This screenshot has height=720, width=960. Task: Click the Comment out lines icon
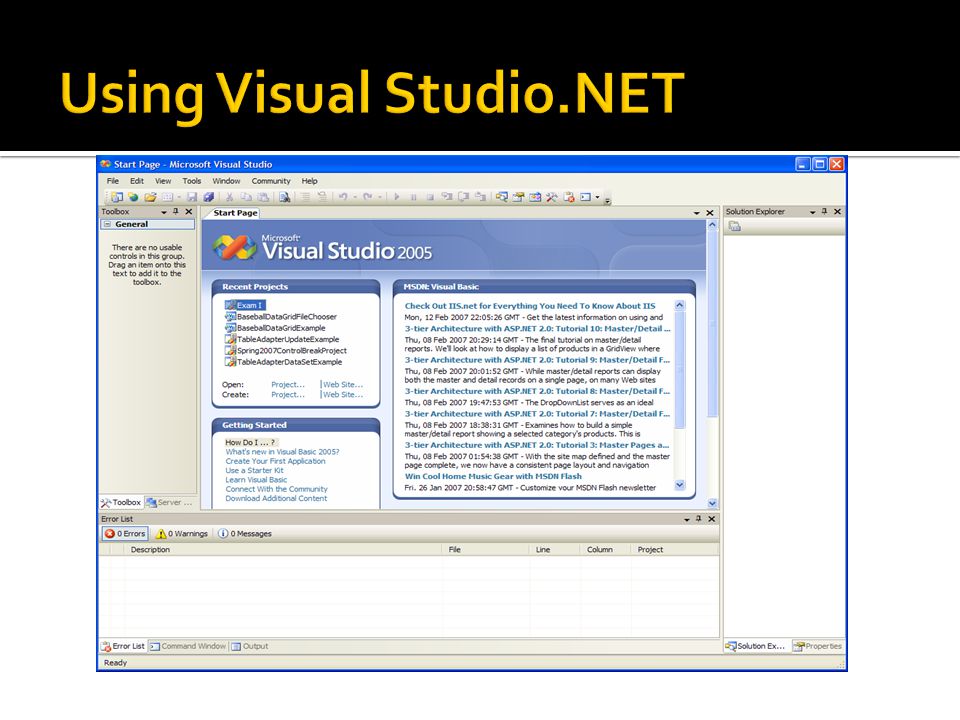point(305,197)
